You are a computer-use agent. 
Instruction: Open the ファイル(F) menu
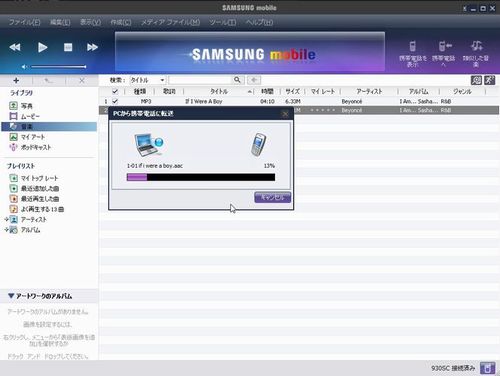(x=24, y=22)
